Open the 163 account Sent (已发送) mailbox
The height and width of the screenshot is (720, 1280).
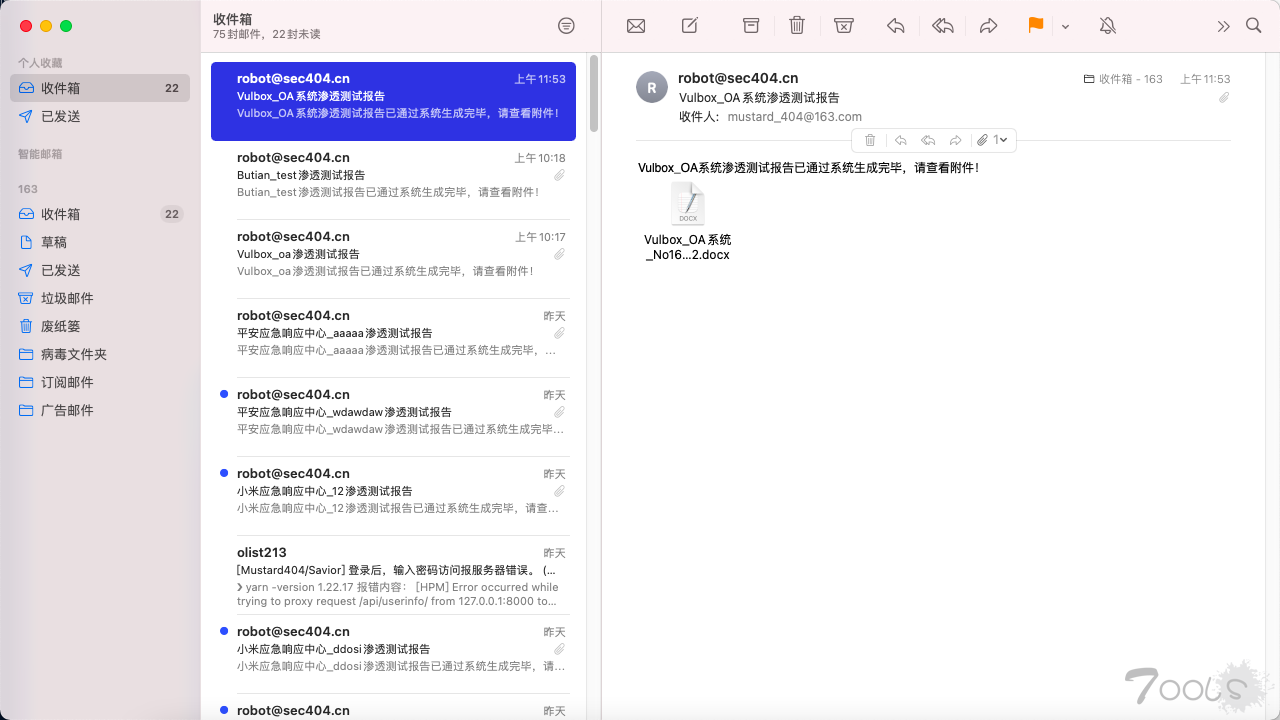tap(98, 270)
